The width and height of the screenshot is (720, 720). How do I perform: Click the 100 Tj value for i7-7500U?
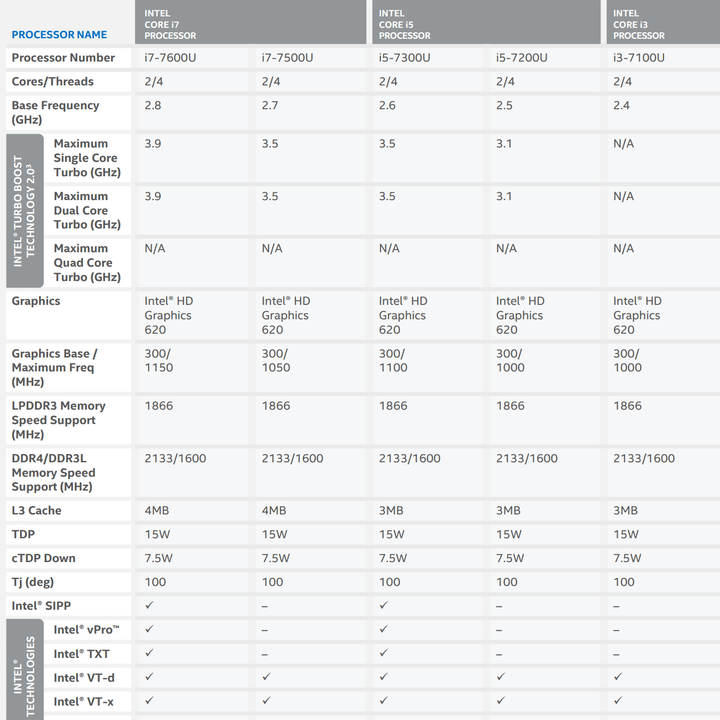pyautogui.click(x=272, y=582)
